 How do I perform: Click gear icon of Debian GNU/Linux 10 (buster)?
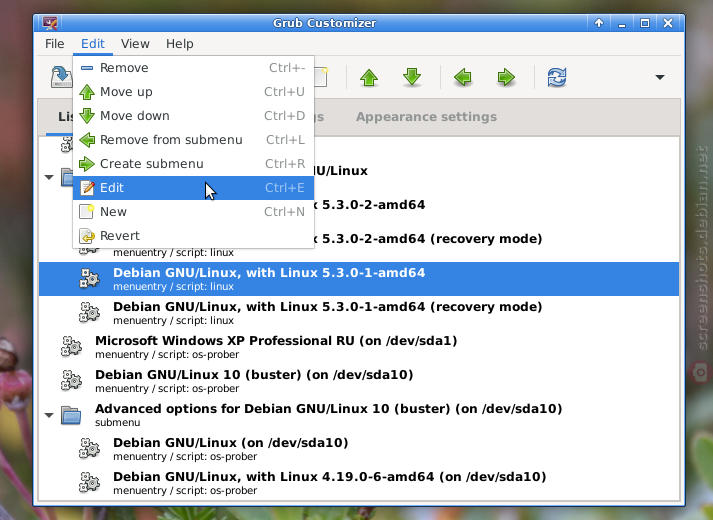pyautogui.click(x=71, y=381)
